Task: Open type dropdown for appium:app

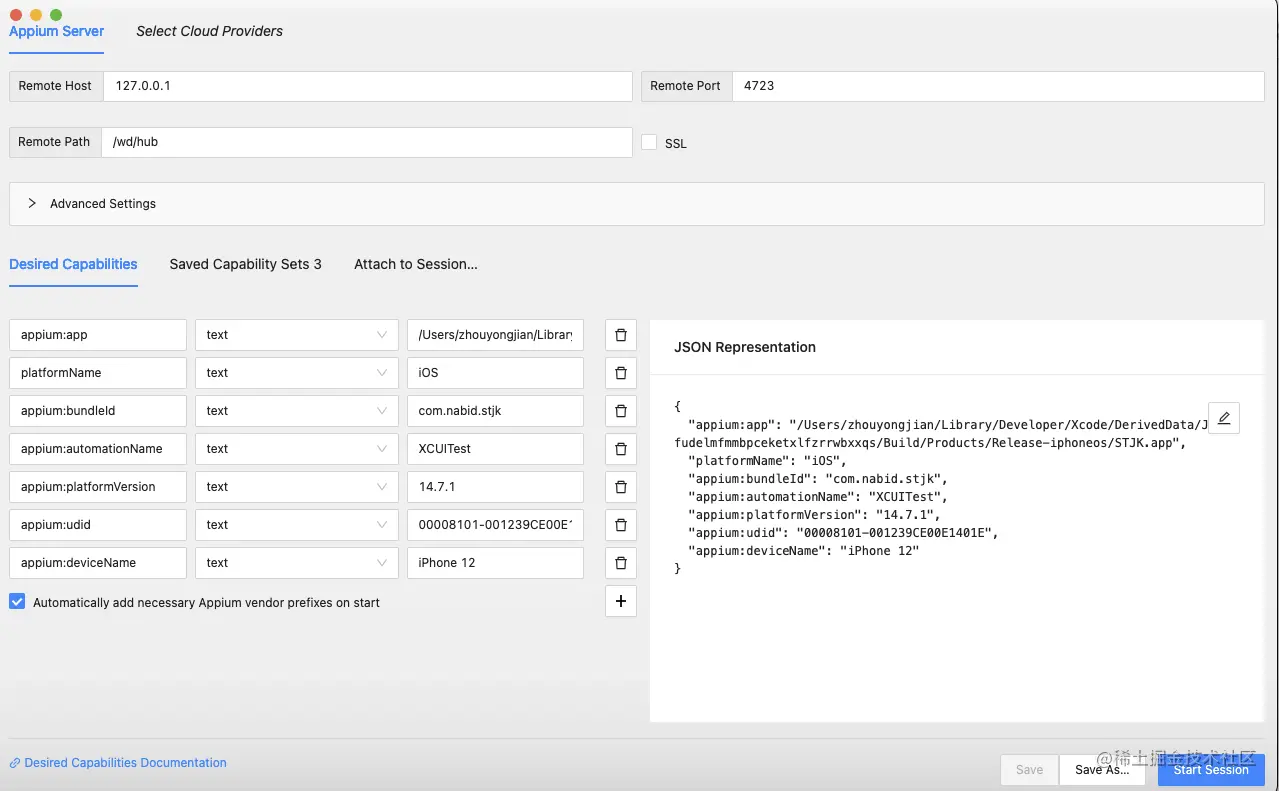Action: coord(297,335)
